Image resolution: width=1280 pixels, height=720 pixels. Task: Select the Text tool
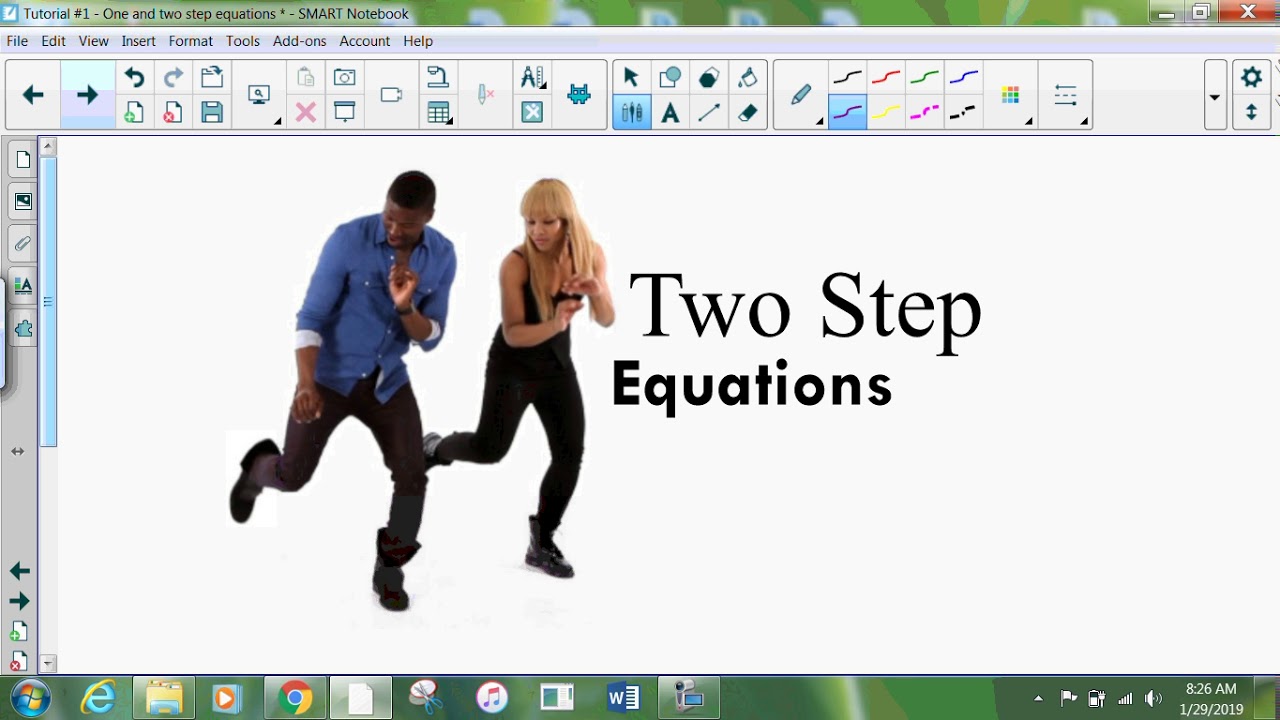[x=670, y=113]
